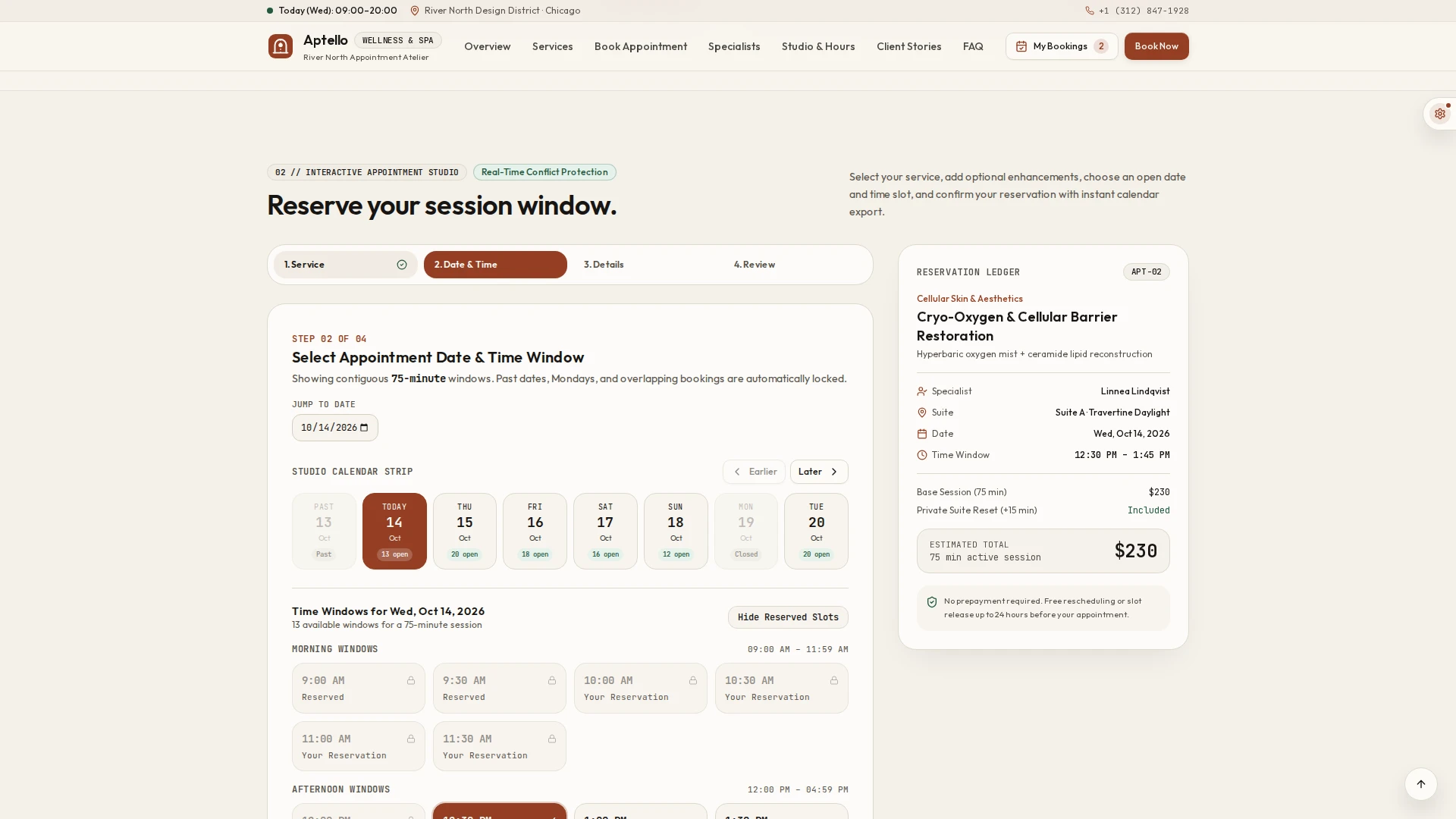Go to Book Appointment nav link
Image resolution: width=1456 pixels, height=819 pixels.
[x=641, y=46]
